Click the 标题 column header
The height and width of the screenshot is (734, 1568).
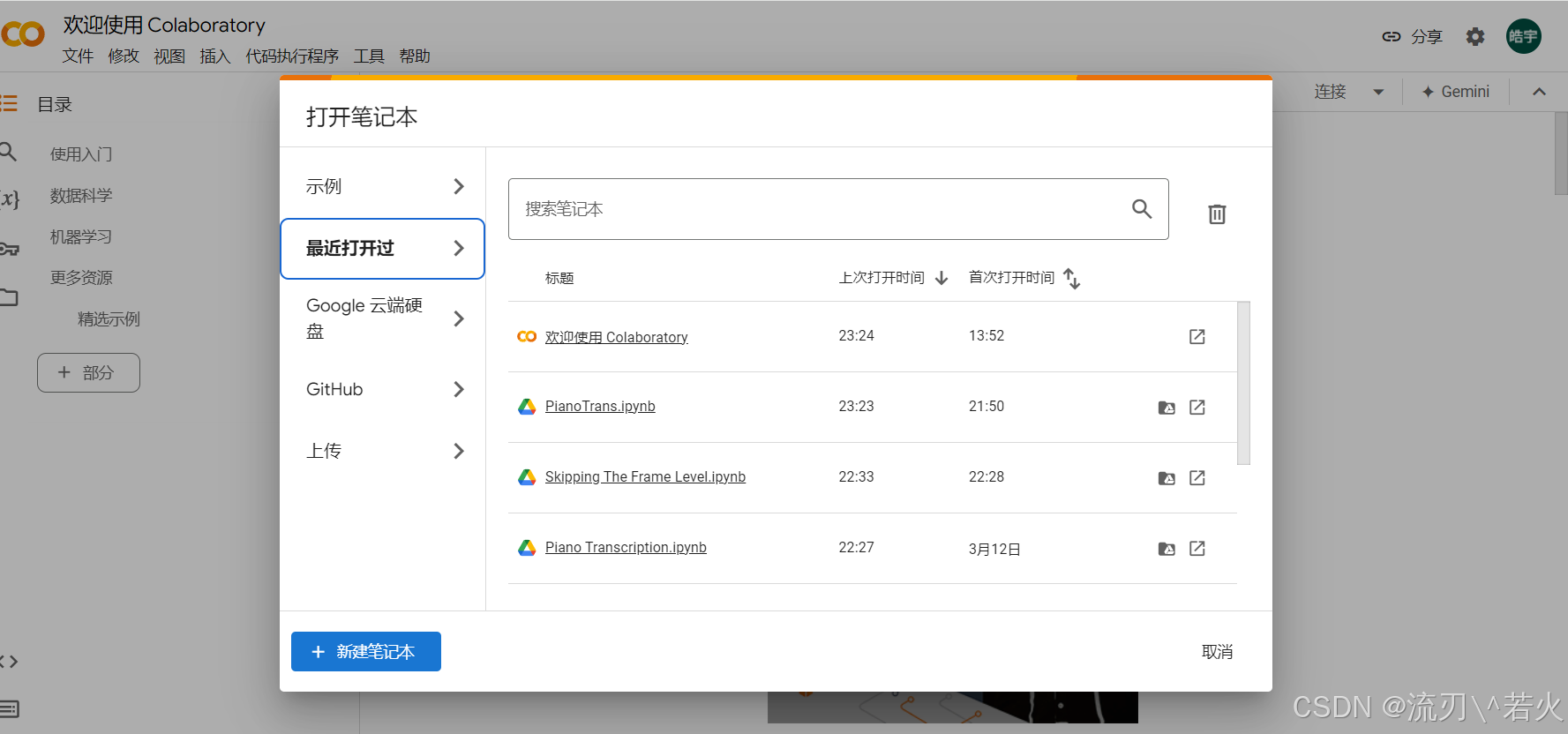pyautogui.click(x=559, y=278)
